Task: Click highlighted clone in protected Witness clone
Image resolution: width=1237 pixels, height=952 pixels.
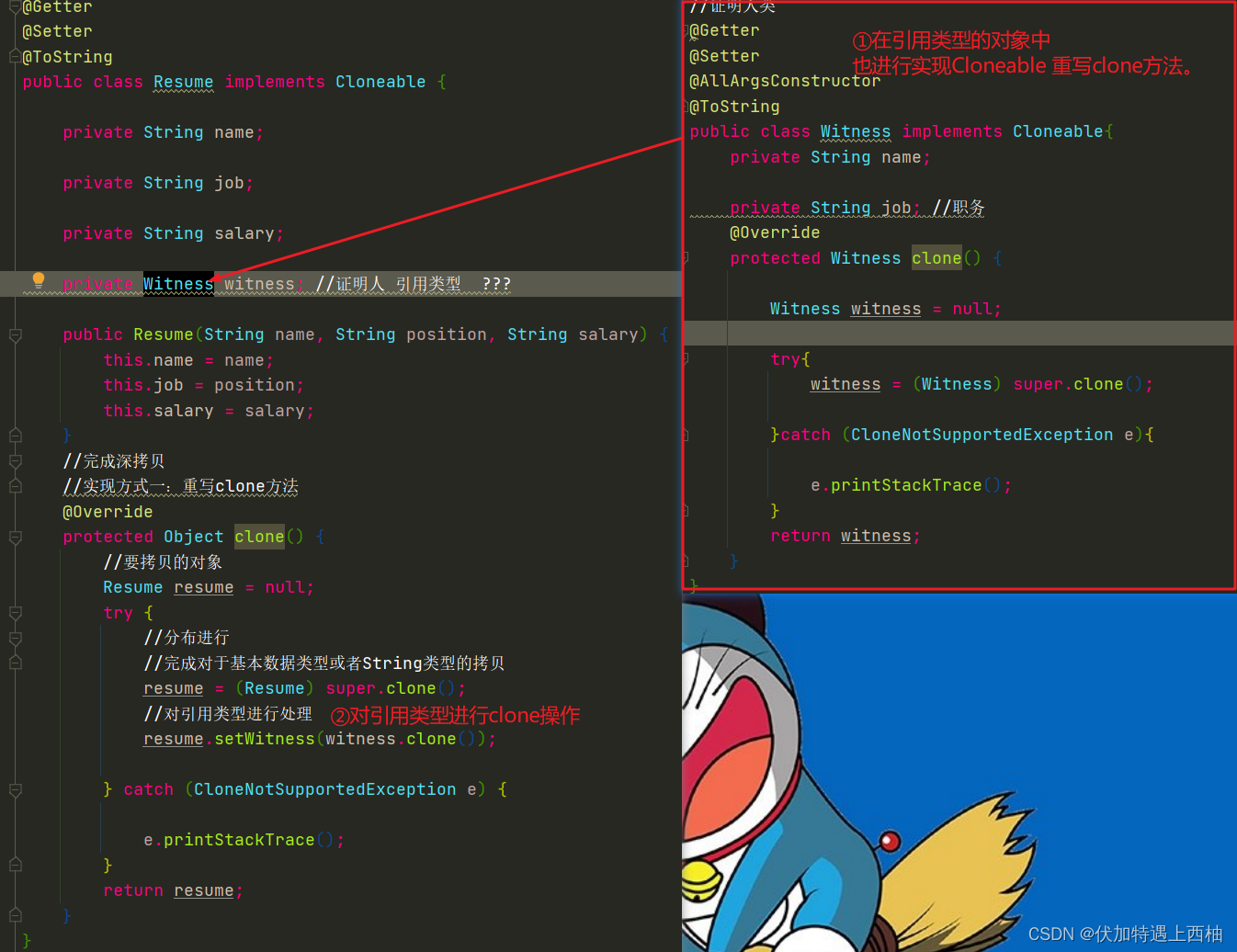Action: click(x=936, y=258)
